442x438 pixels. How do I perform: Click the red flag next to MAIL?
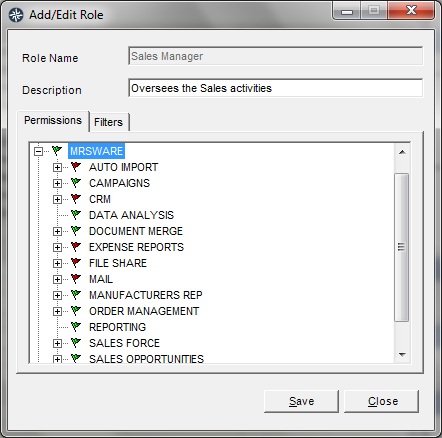pos(76,279)
